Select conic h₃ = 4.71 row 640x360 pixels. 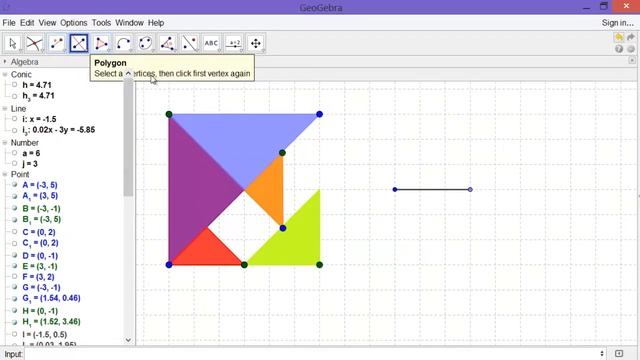point(38,96)
